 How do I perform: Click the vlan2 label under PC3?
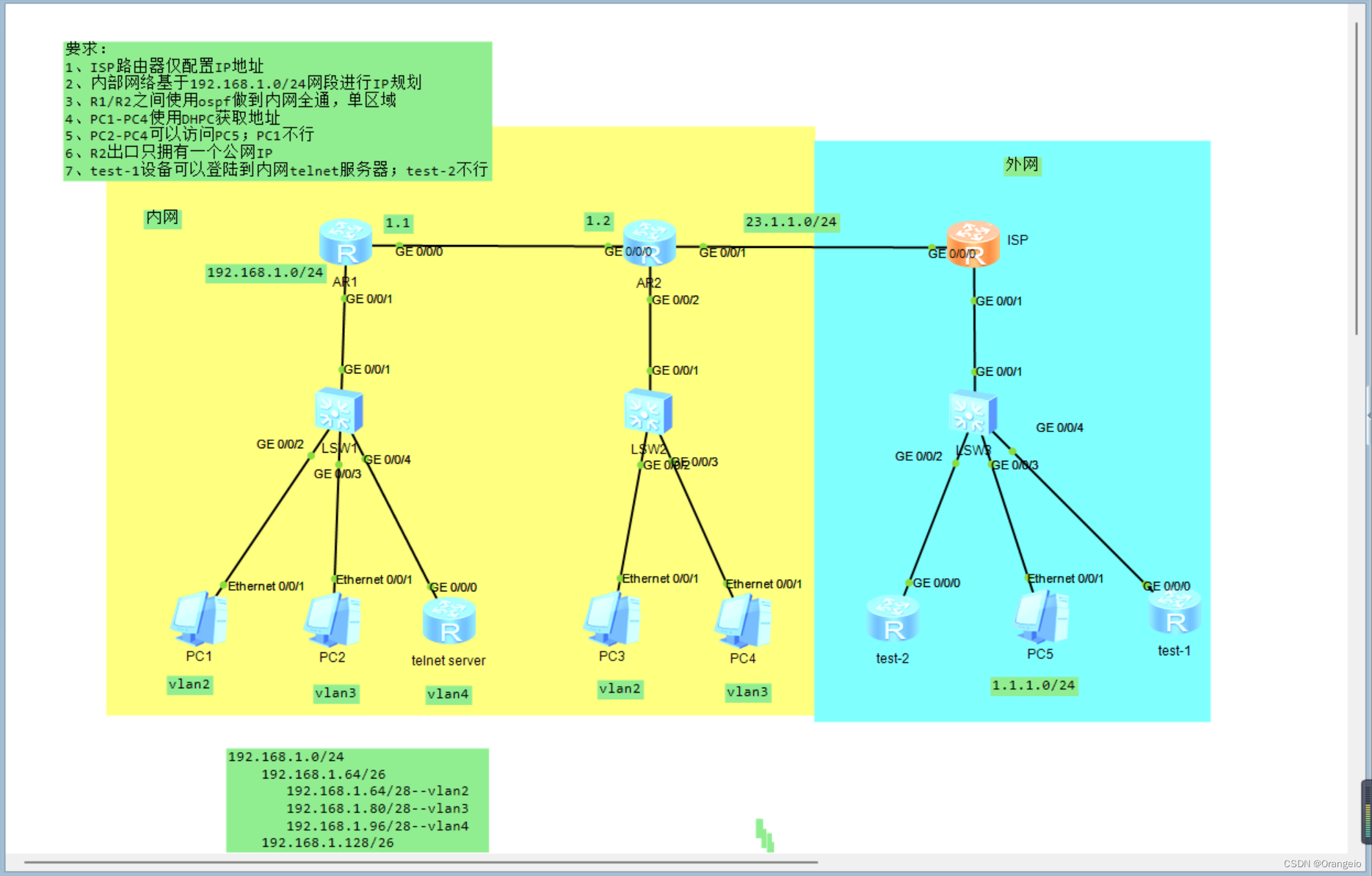[x=620, y=689]
